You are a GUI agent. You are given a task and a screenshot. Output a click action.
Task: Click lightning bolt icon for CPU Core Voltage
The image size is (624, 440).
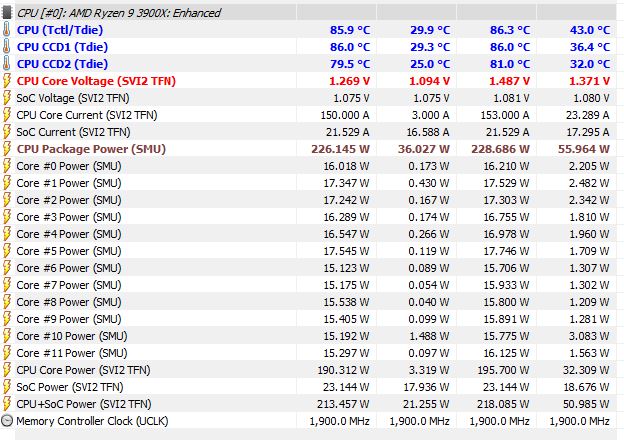pyautogui.click(x=7, y=81)
